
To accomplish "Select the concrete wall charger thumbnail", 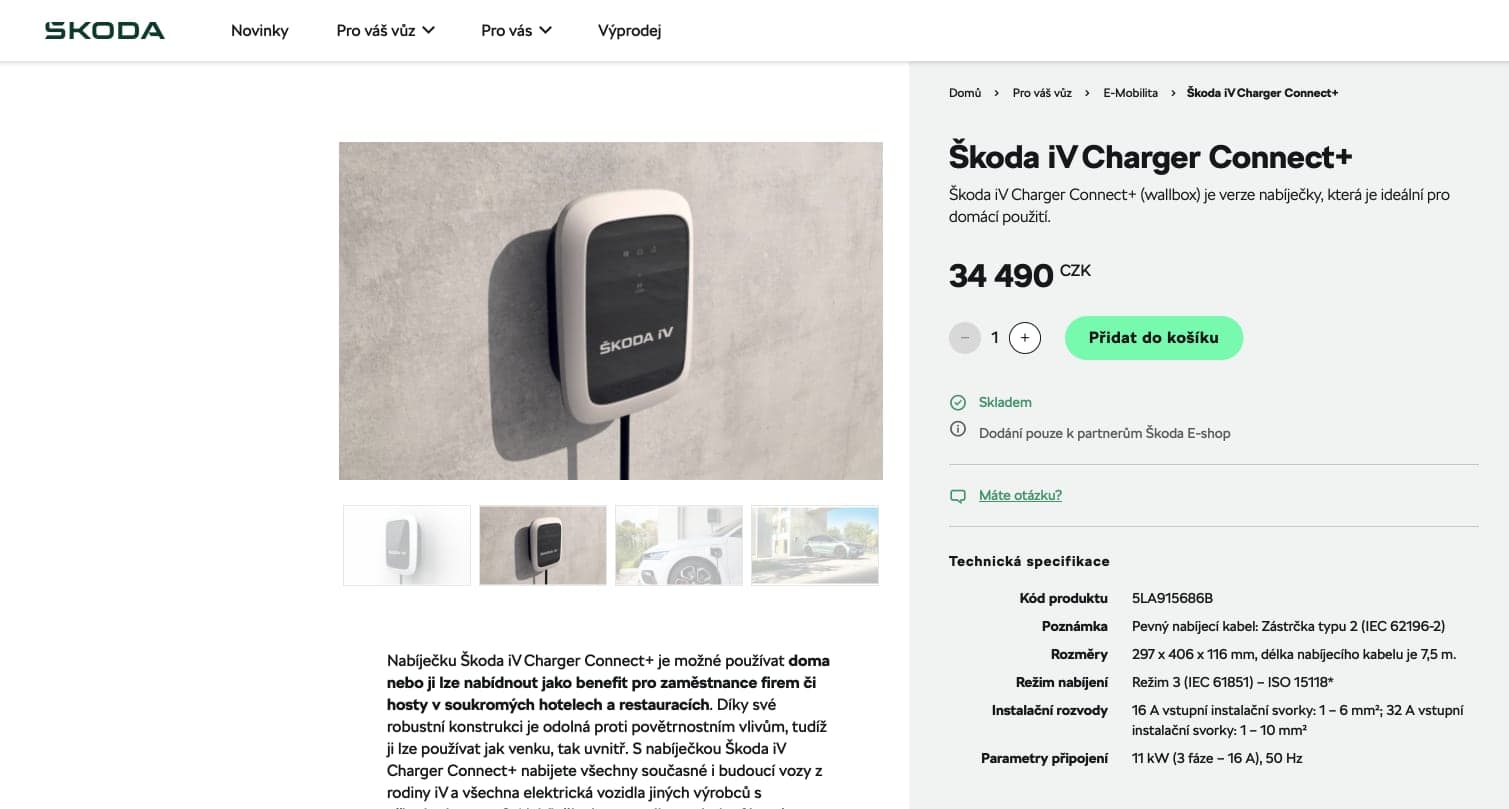I will click(543, 545).
